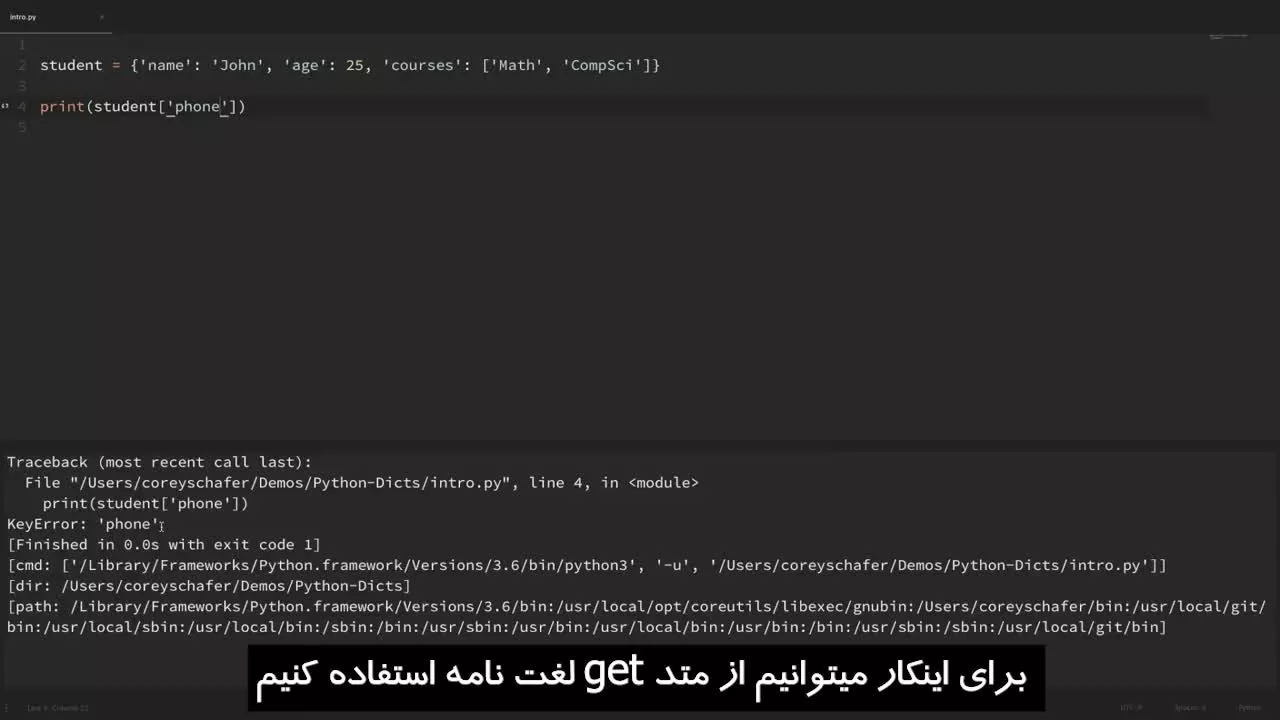Click the print keyword in editor line 4
The width and height of the screenshot is (1280, 720).
click(x=62, y=106)
